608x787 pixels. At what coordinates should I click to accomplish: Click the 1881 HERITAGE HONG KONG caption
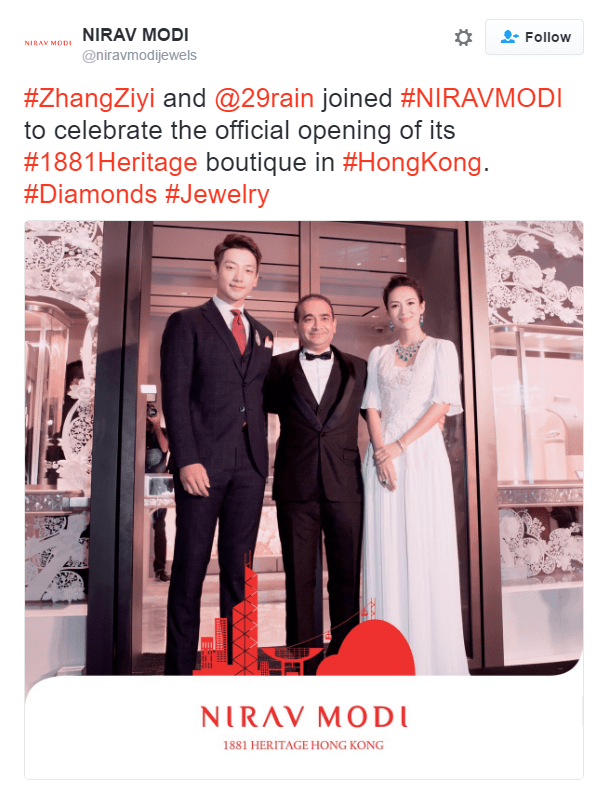[x=303, y=745]
